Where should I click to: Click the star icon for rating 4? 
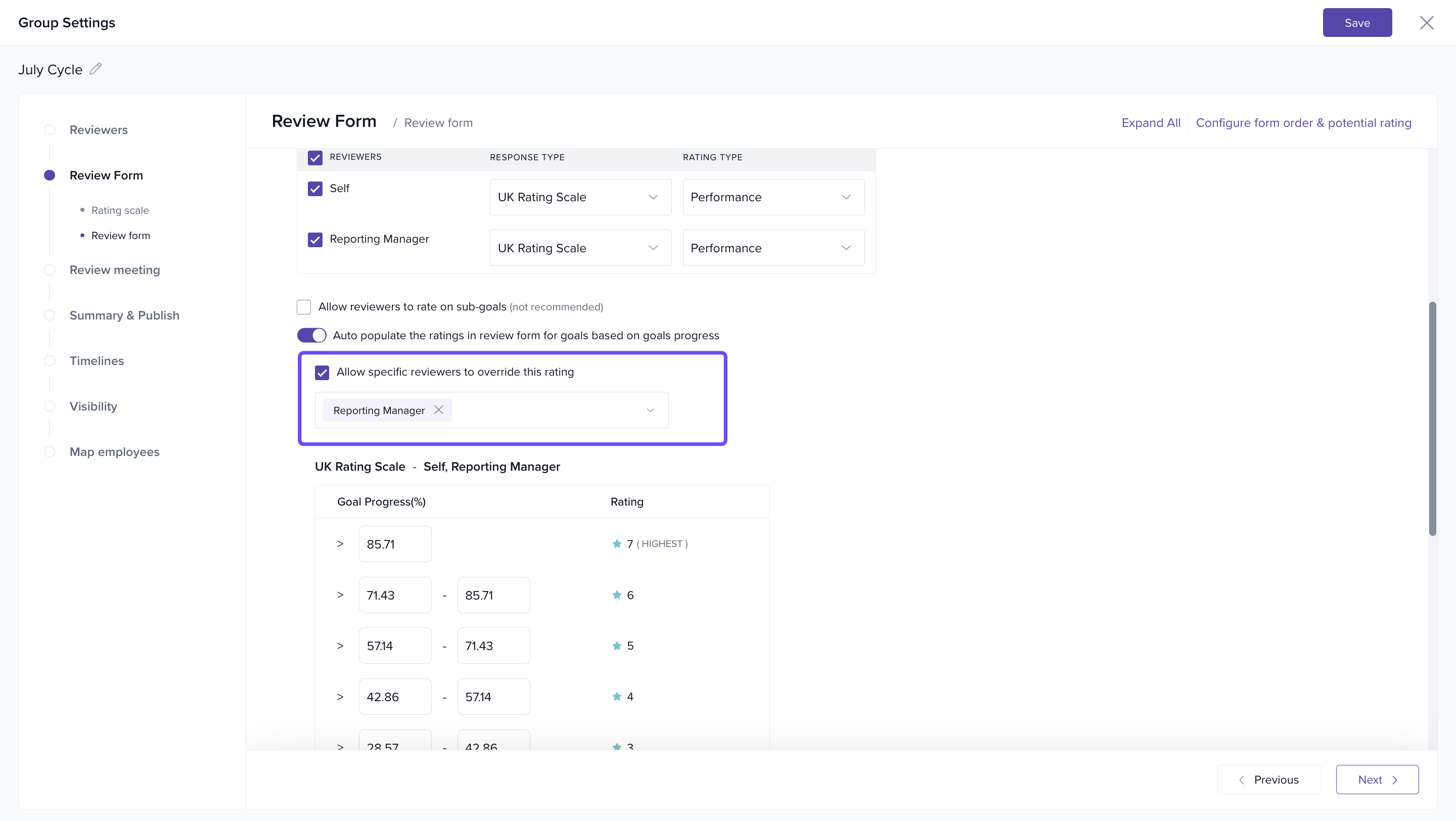pos(617,697)
